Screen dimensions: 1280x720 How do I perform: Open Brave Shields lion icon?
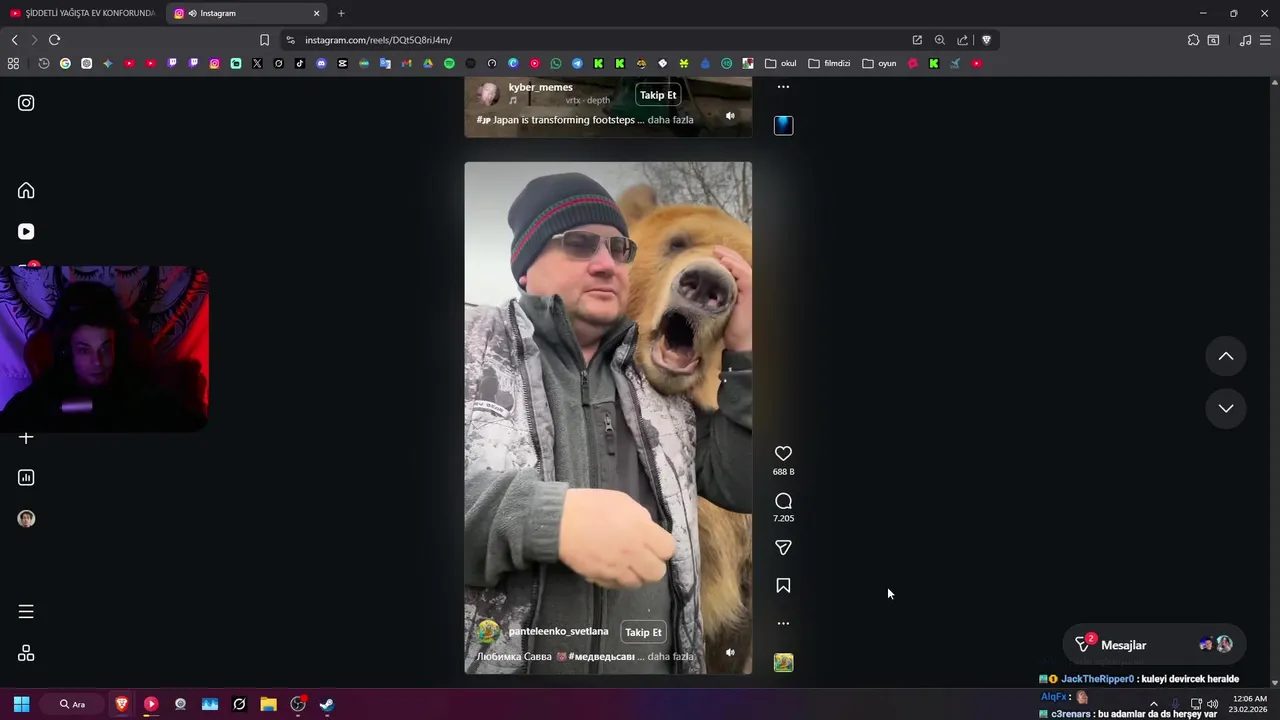[x=986, y=40]
